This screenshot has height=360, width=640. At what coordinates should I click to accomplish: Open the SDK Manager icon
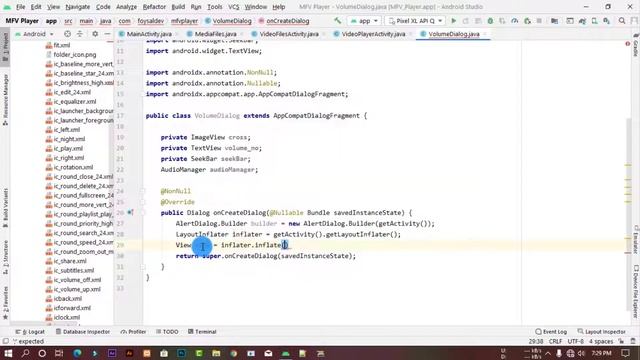point(607,21)
